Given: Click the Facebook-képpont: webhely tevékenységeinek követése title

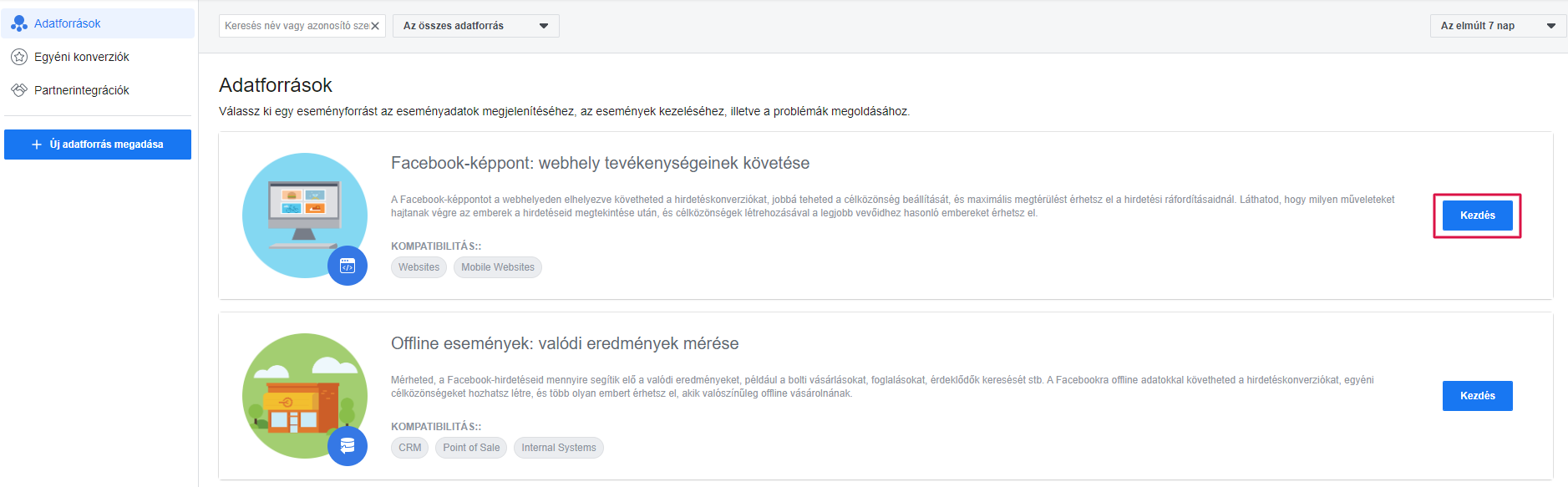Looking at the screenshot, I should click(600, 163).
